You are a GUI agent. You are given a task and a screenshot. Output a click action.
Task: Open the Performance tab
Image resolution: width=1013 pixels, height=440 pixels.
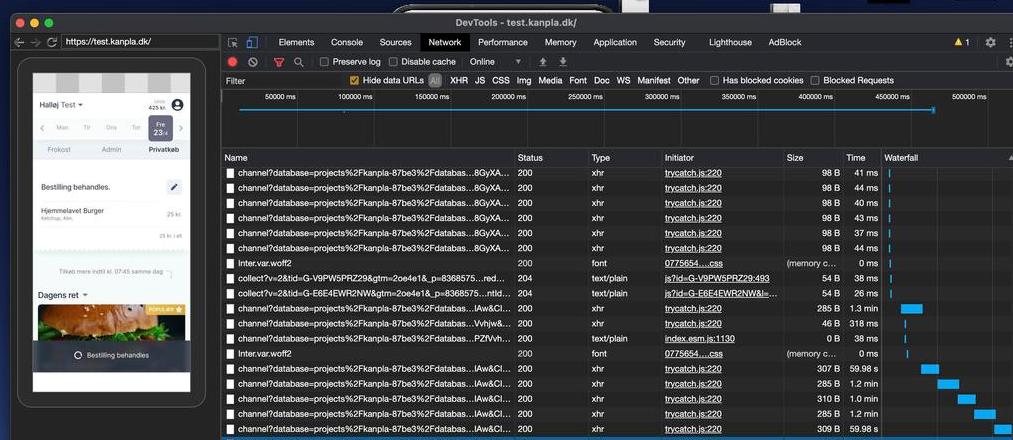[x=503, y=43]
